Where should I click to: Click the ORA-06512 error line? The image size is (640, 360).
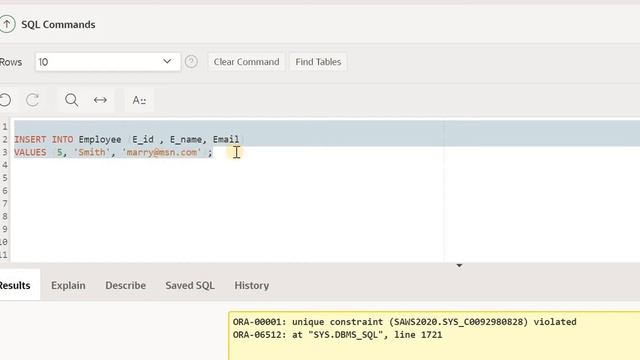pos(337,335)
